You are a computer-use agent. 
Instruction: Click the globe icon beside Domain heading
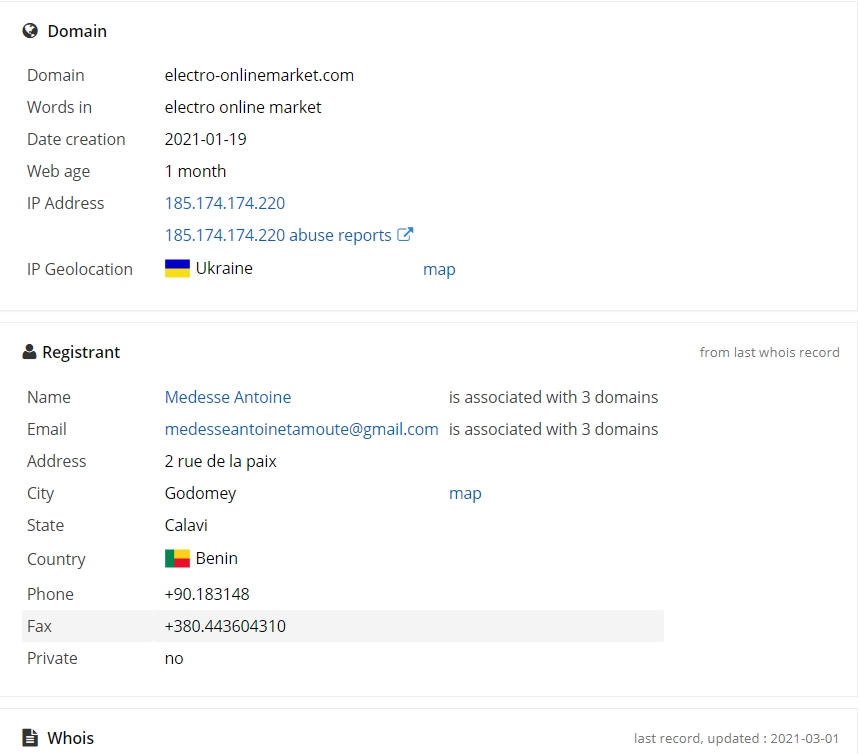click(30, 31)
